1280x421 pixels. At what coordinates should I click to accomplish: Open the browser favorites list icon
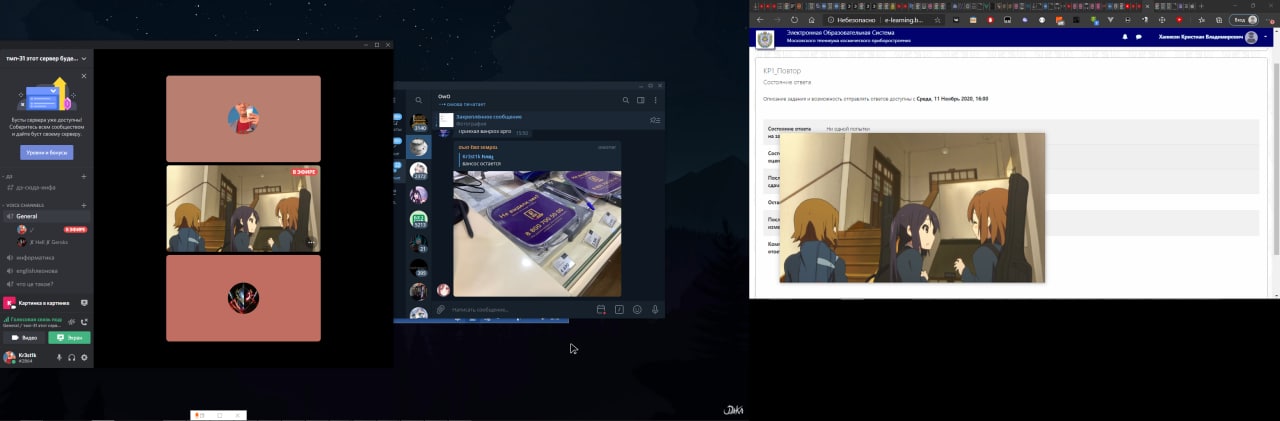tap(1201, 19)
